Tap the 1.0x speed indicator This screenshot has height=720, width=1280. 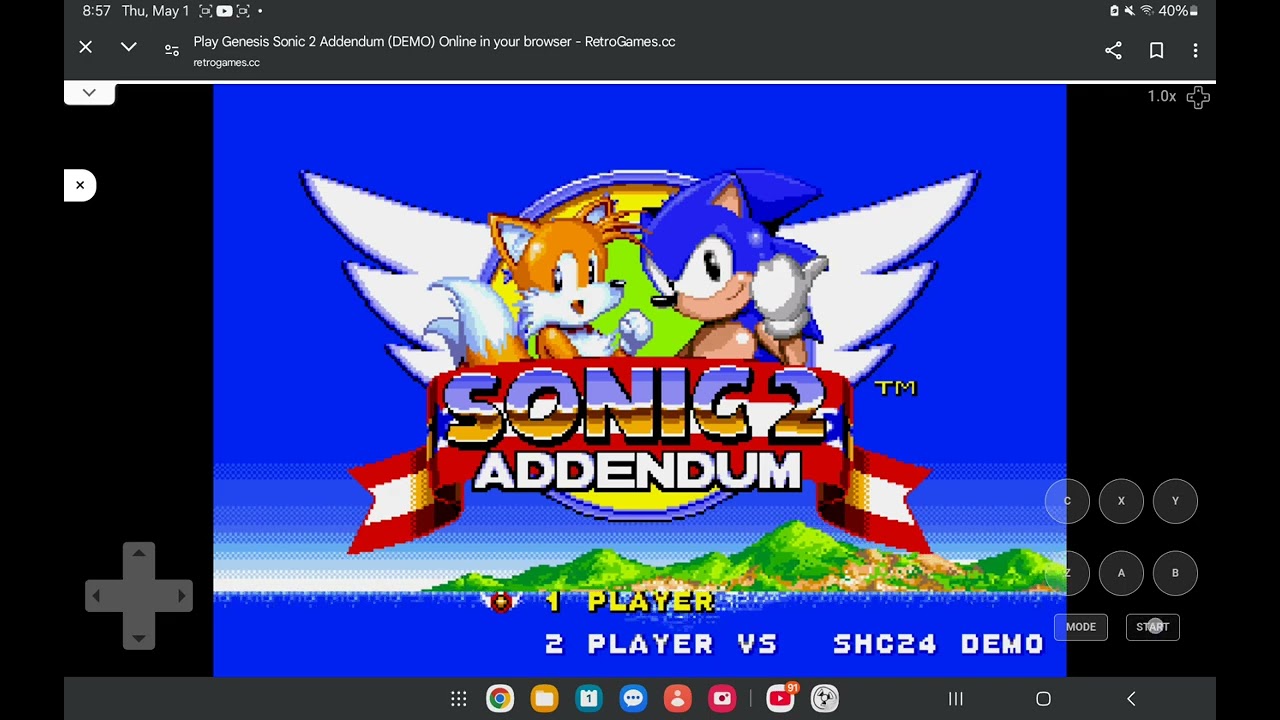click(1161, 97)
